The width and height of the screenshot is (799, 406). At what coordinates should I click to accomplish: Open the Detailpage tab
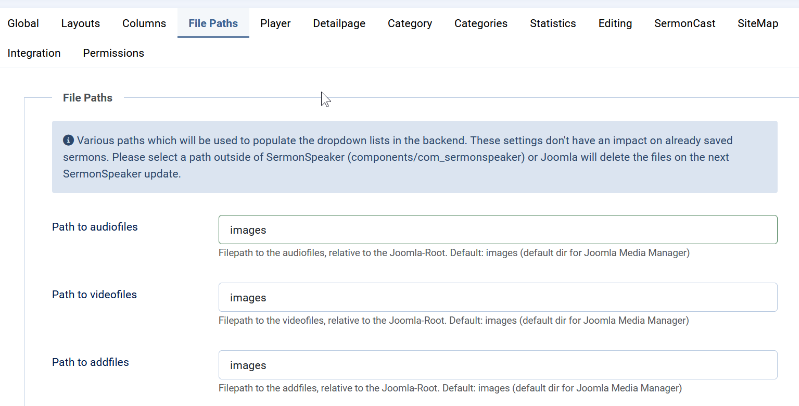point(339,23)
